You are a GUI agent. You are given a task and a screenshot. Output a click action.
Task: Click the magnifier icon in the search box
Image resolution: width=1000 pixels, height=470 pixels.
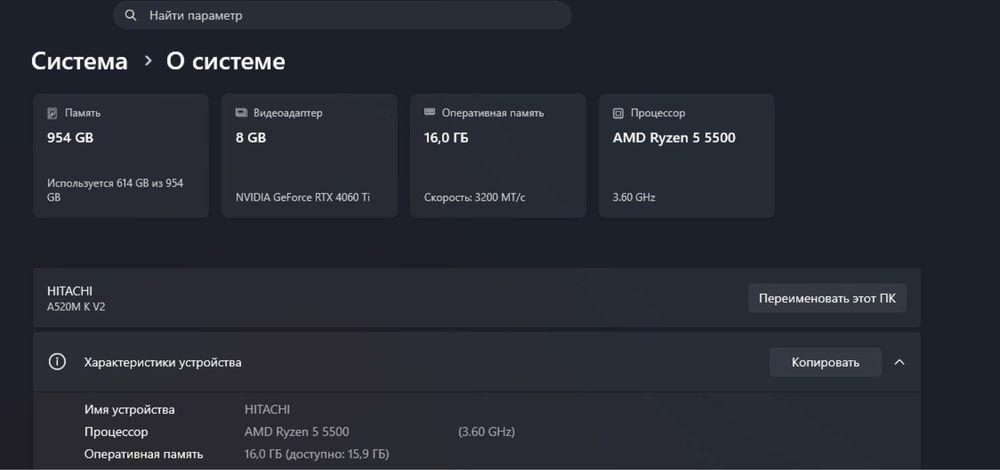click(x=131, y=16)
